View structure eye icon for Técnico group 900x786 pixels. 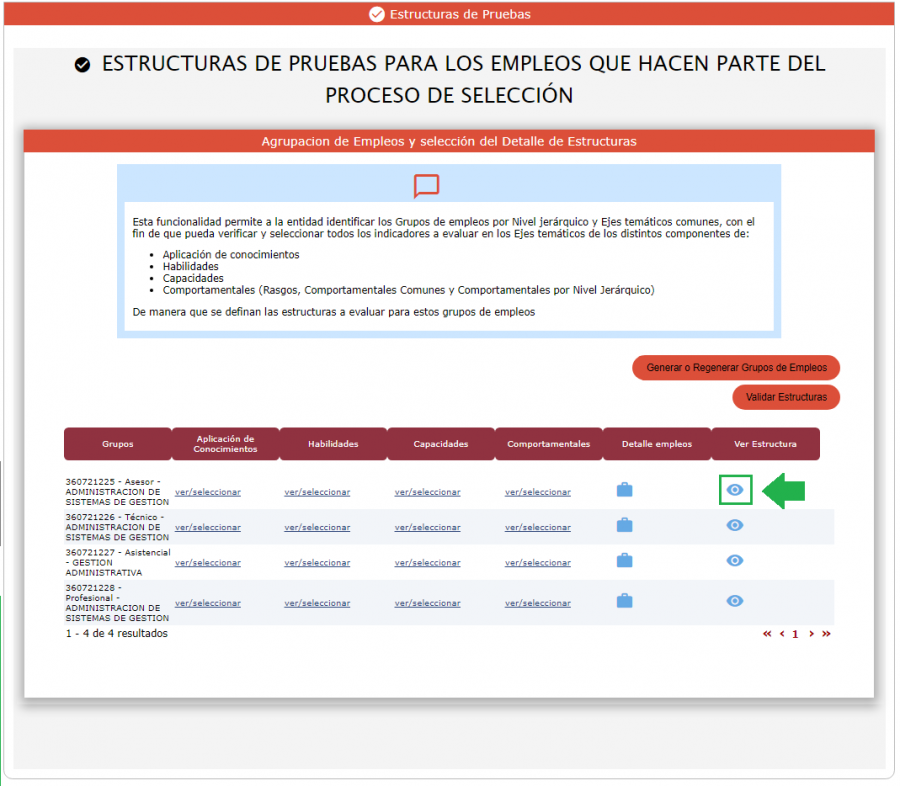735,525
